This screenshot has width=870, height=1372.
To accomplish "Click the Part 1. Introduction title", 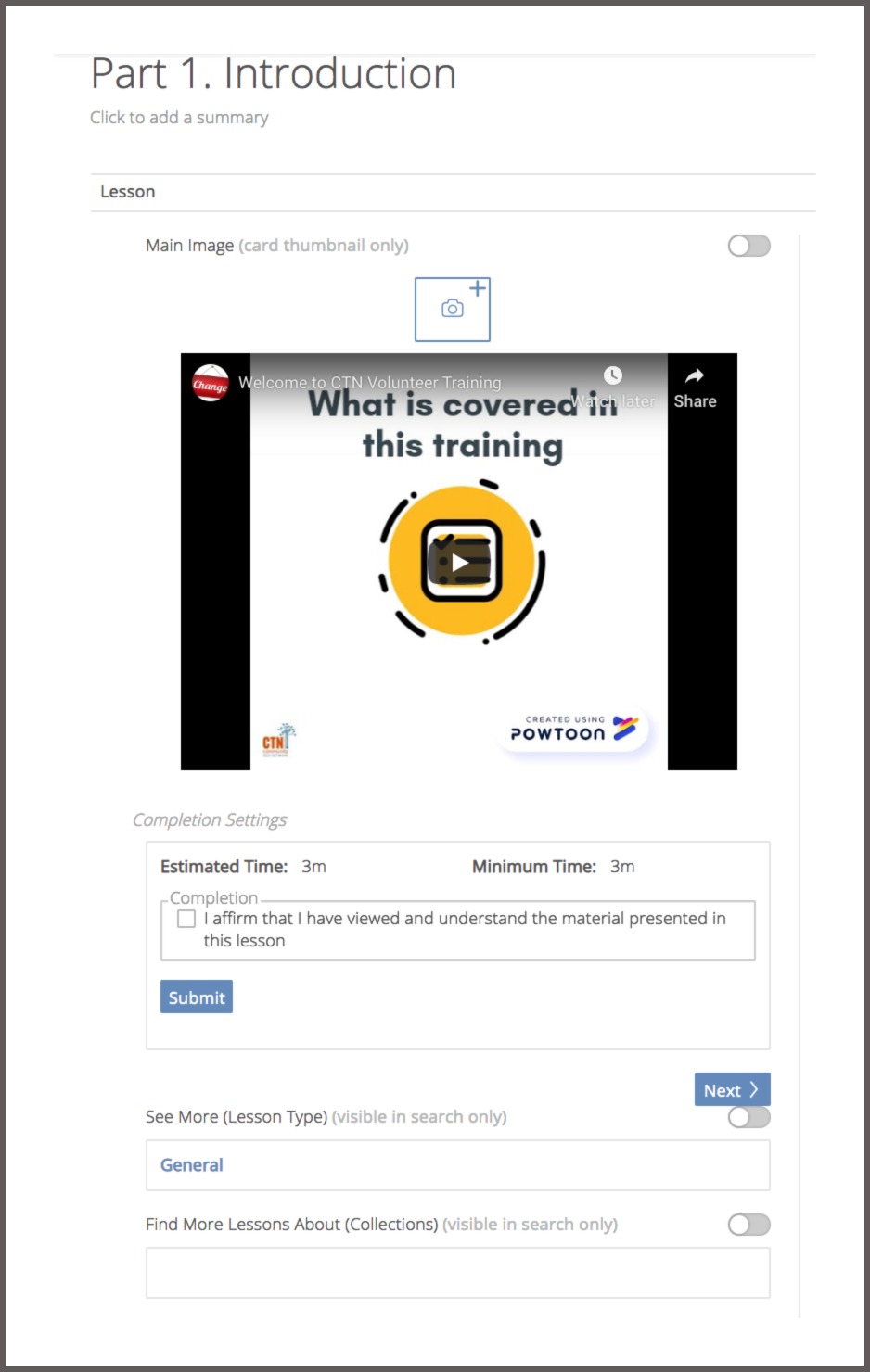I will coord(274,74).
